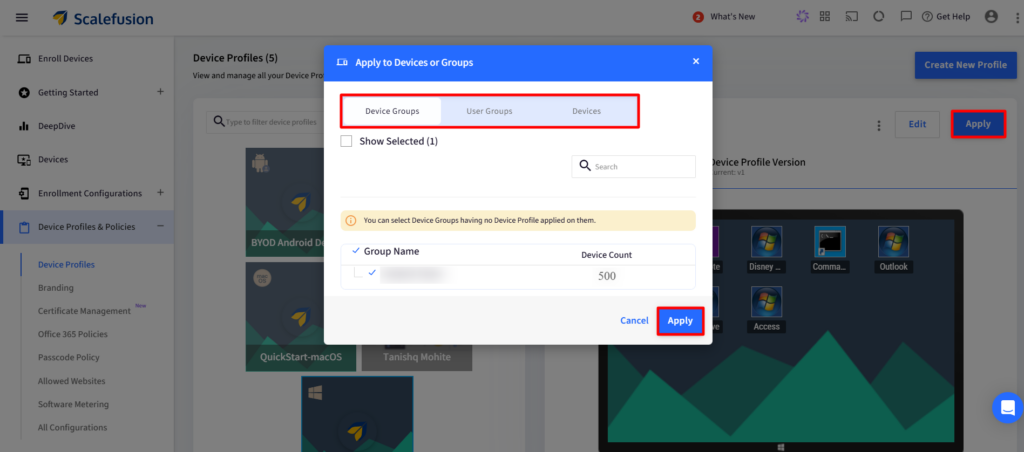Click the circular refresh status icon
This screenshot has width=1024, height=452.
click(878, 17)
